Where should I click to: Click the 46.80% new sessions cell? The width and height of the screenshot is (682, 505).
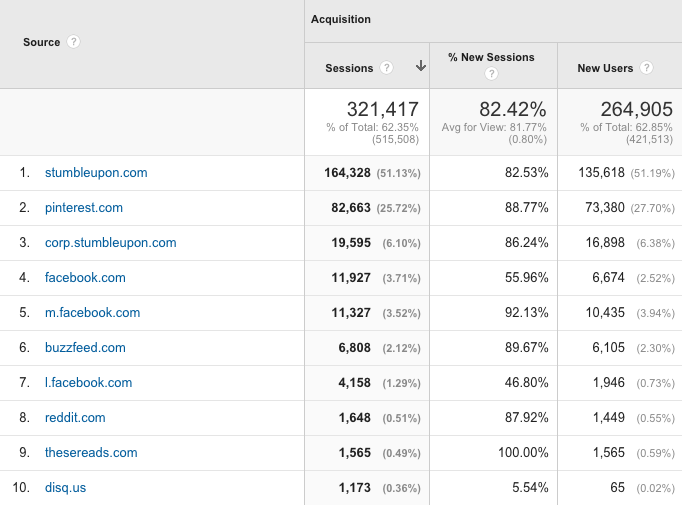pyautogui.click(x=526, y=383)
